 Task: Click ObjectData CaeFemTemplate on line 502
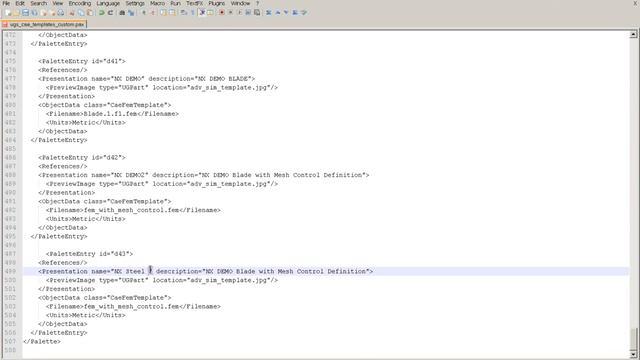click(105, 298)
